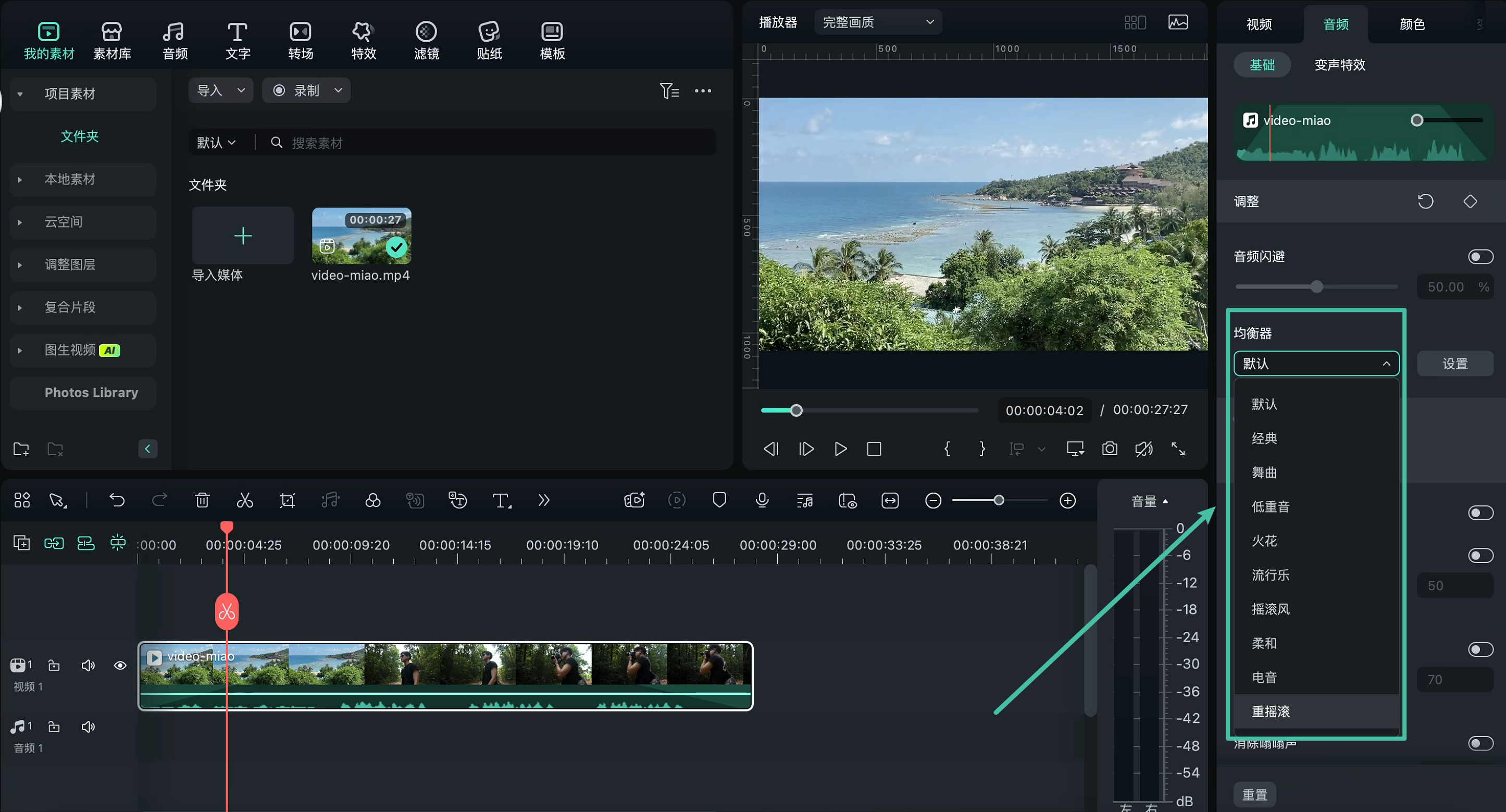1506x812 pixels.
Task: Open the 完整画质 playback quality dropdown
Action: pos(878,22)
